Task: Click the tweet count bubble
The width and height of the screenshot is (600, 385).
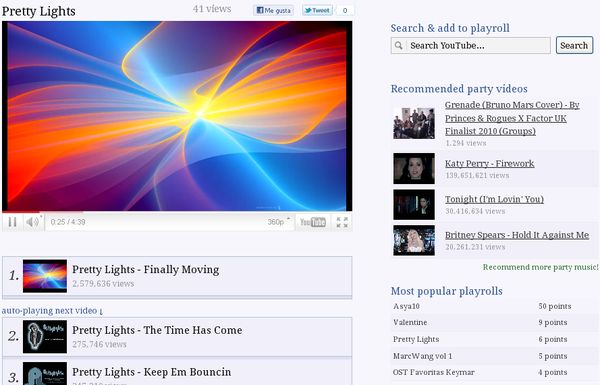Action: pos(345,10)
